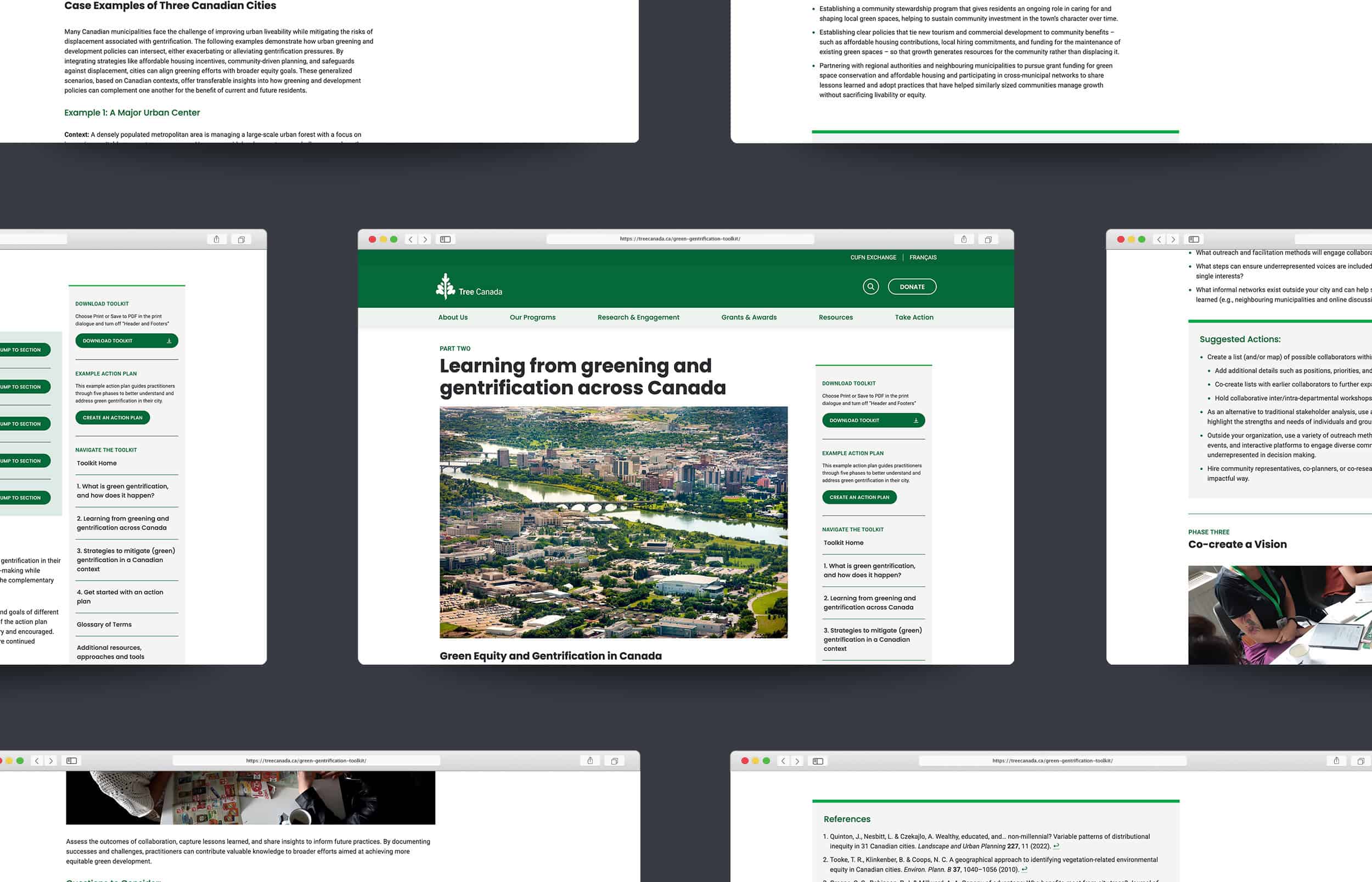Click DOWNLOAD TOOLKIT in middle-left window

pyautogui.click(x=127, y=341)
